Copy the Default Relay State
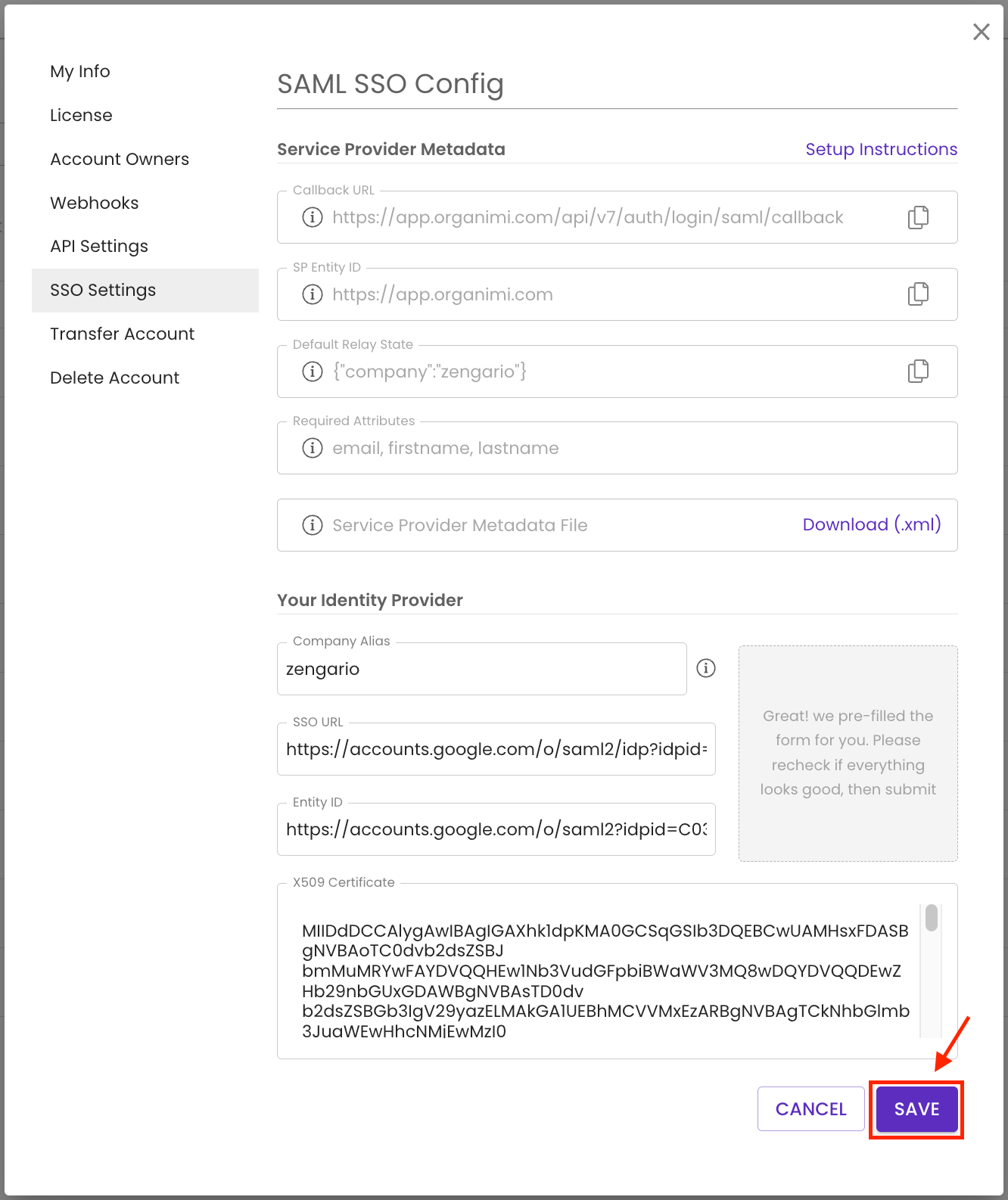The height and width of the screenshot is (1200, 1008). 918,371
